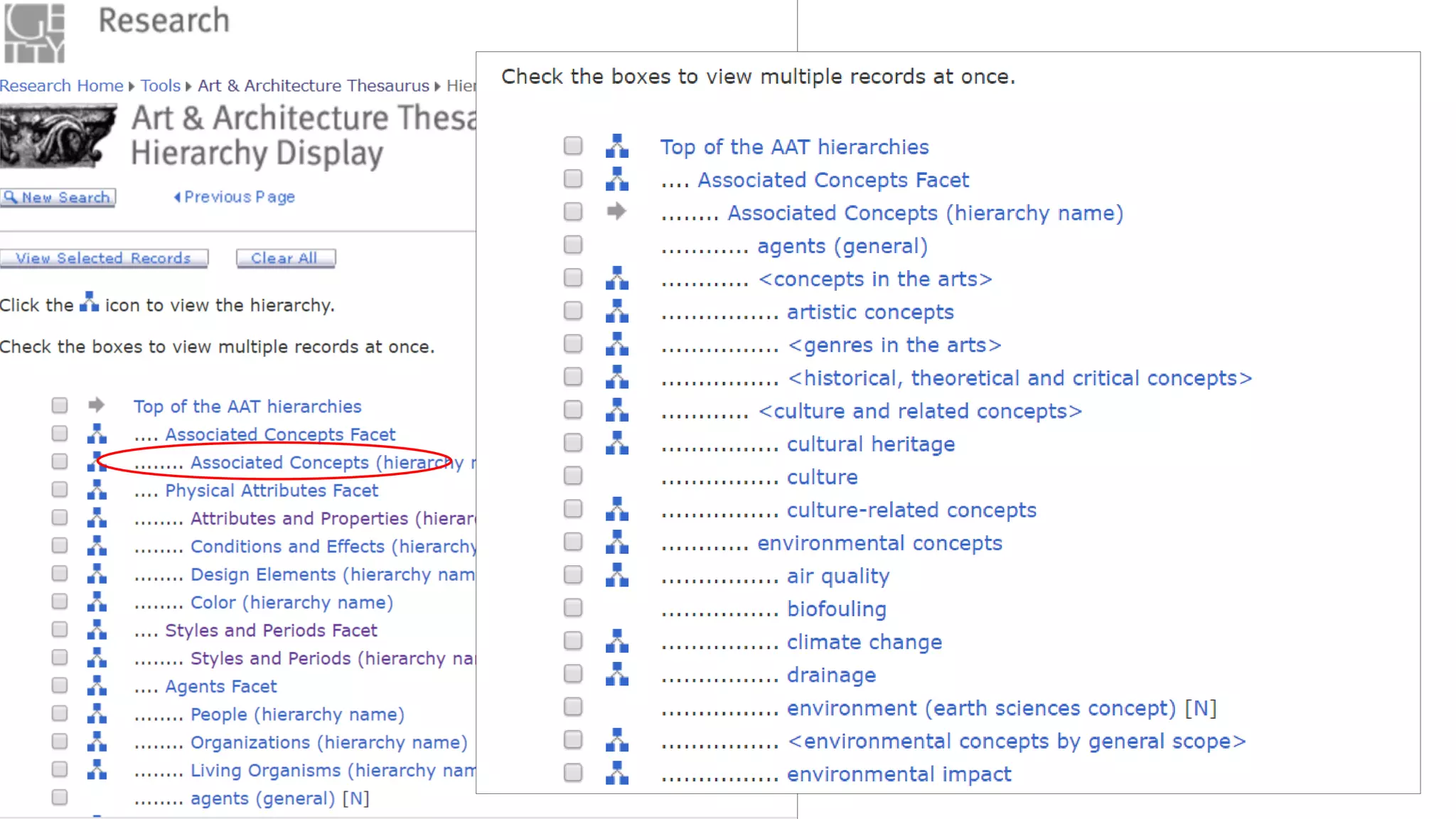Tick checkbox next to culture
The height and width of the screenshot is (819, 1456).
point(573,476)
